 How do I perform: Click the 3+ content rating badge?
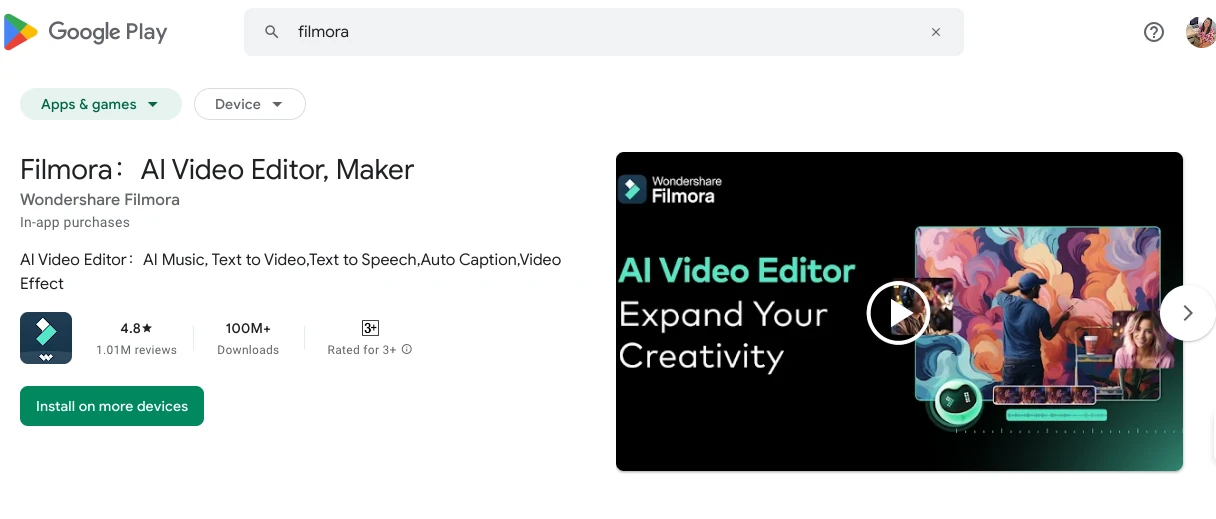pyautogui.click(x=370, y=328)
